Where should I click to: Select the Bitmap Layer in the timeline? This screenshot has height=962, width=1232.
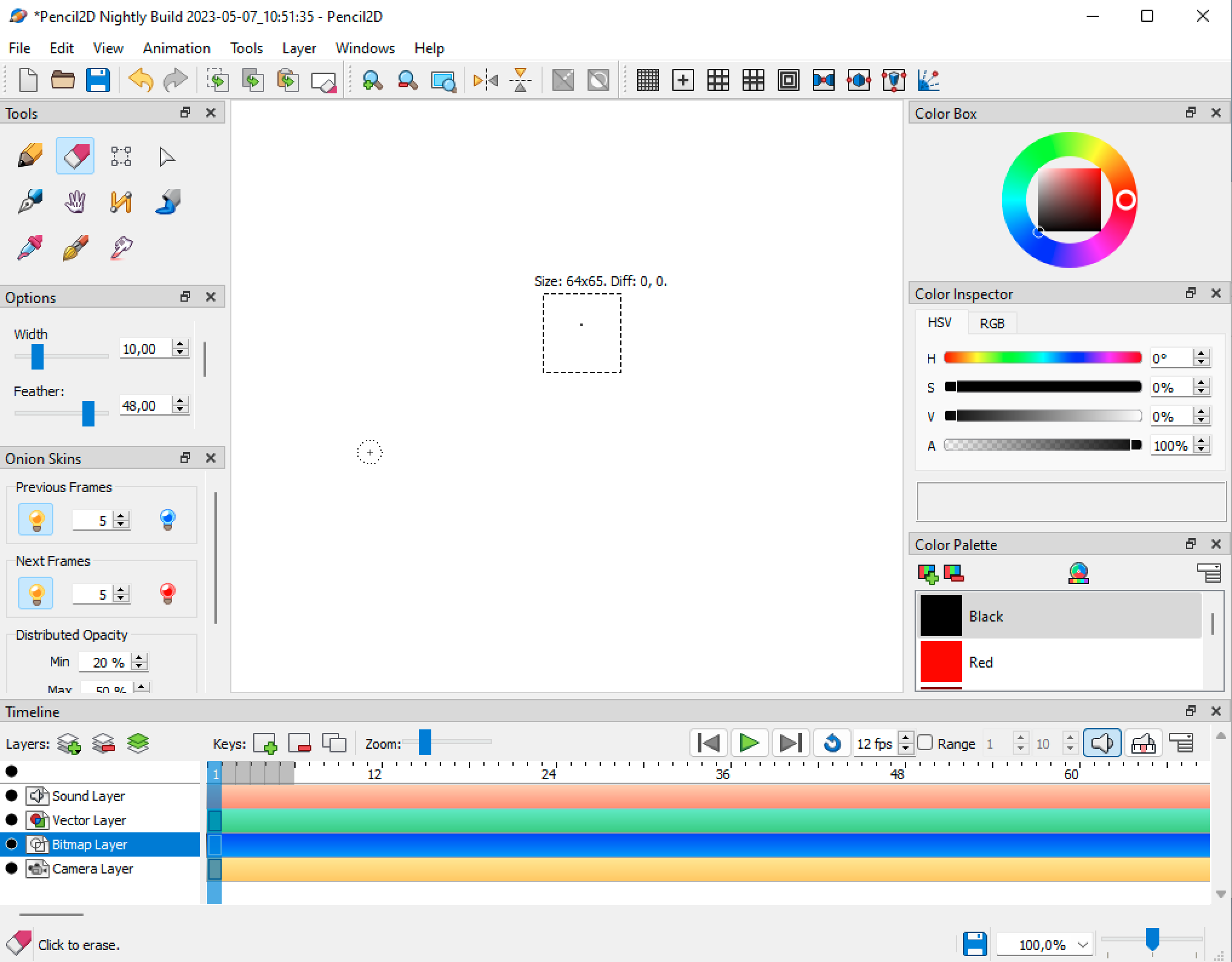[90, 844]
